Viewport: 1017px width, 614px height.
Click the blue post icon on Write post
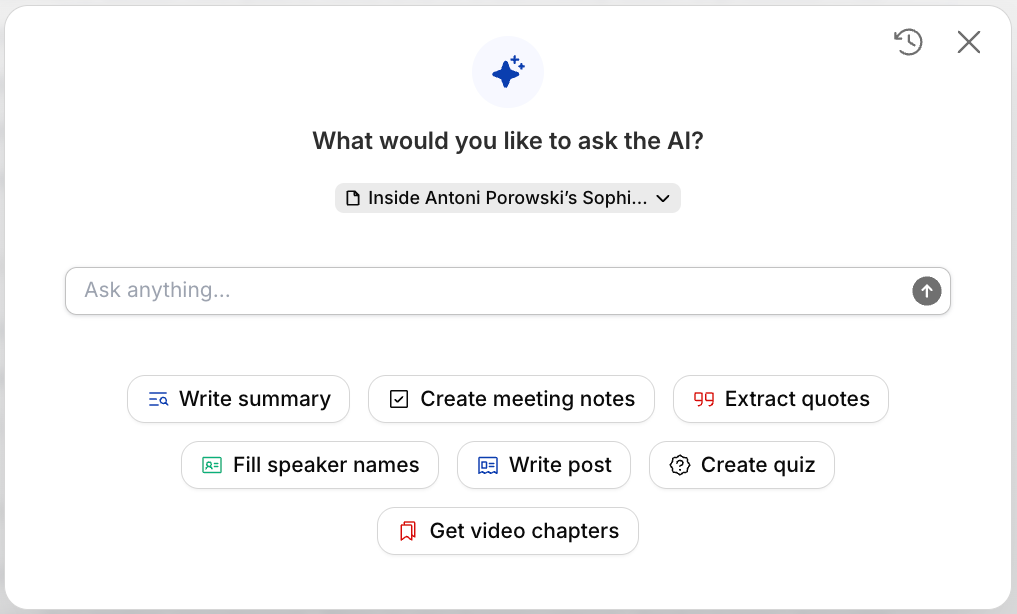click(x=486, y=465)
